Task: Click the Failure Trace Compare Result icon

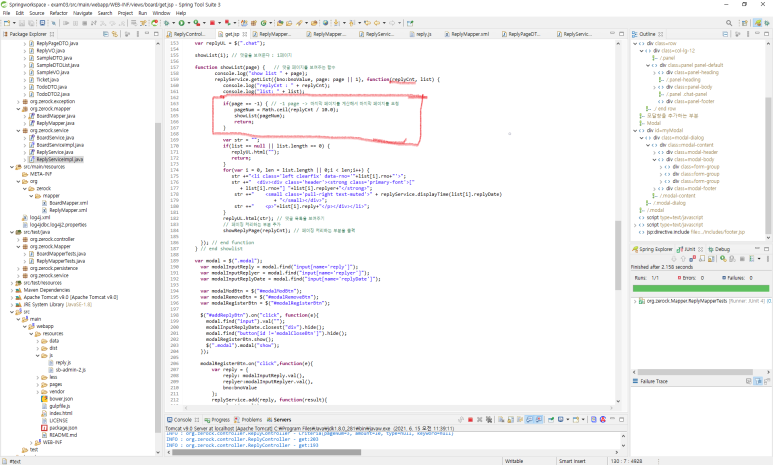Action: click(x=767, y=381)
